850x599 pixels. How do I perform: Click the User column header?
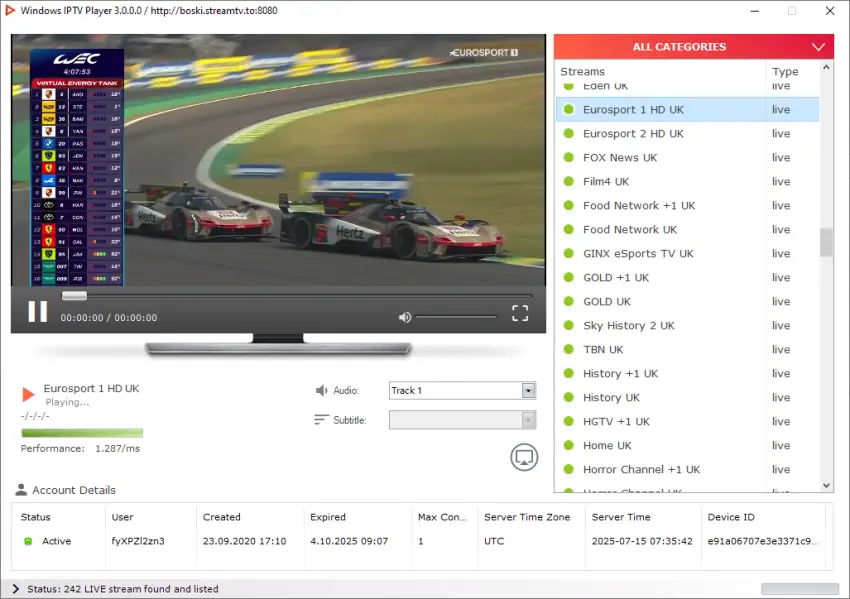pyautogui.click(x=122, y=517)
